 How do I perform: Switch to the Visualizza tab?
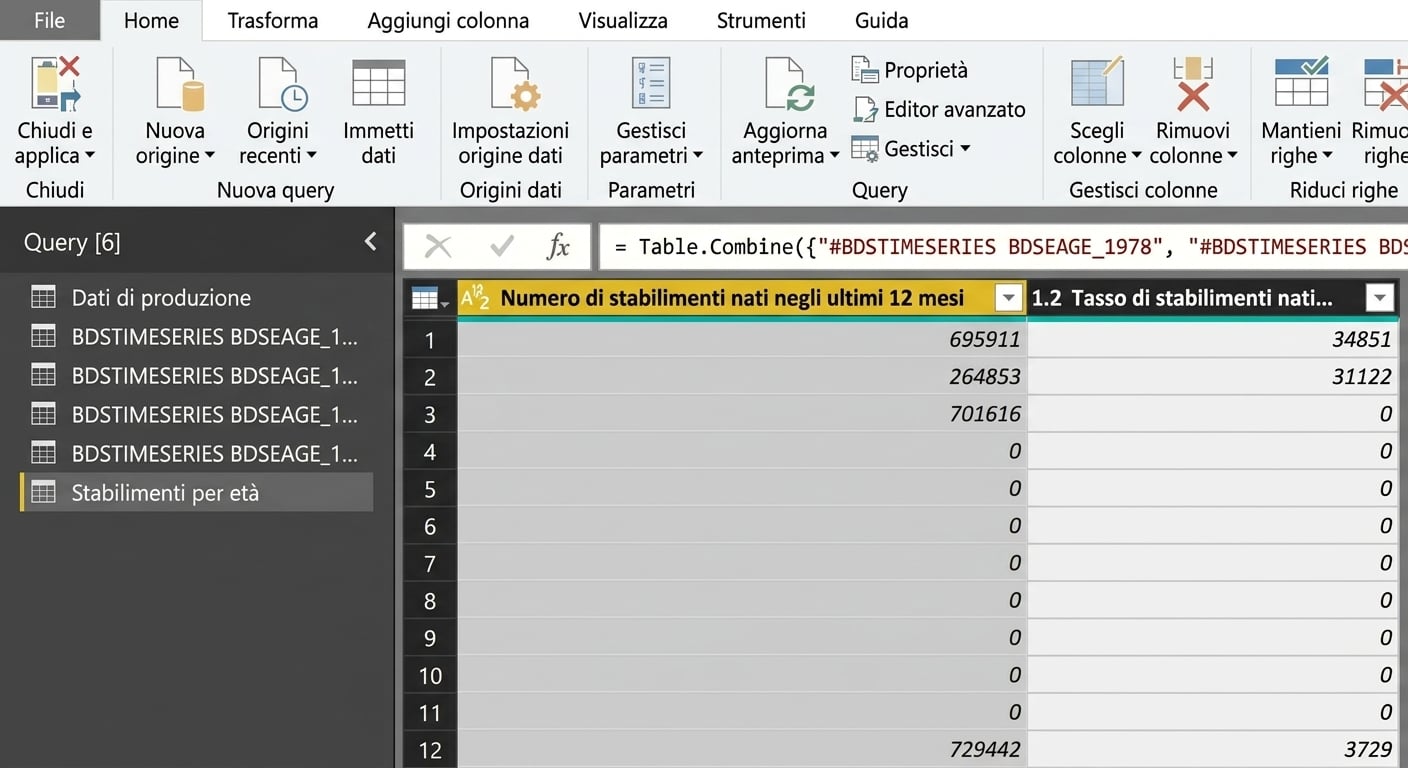(623, 20)
